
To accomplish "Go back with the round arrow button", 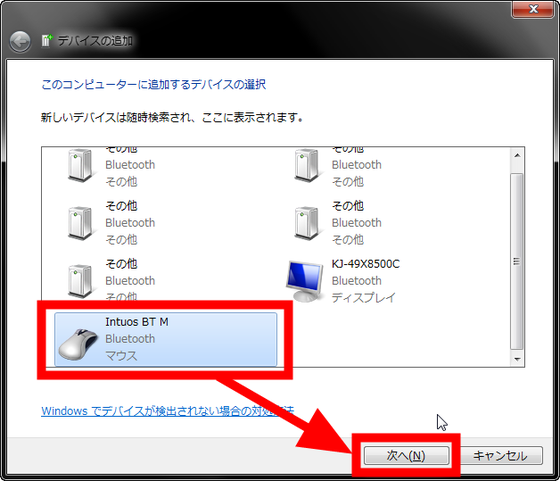I will click(x=20, y=41).
